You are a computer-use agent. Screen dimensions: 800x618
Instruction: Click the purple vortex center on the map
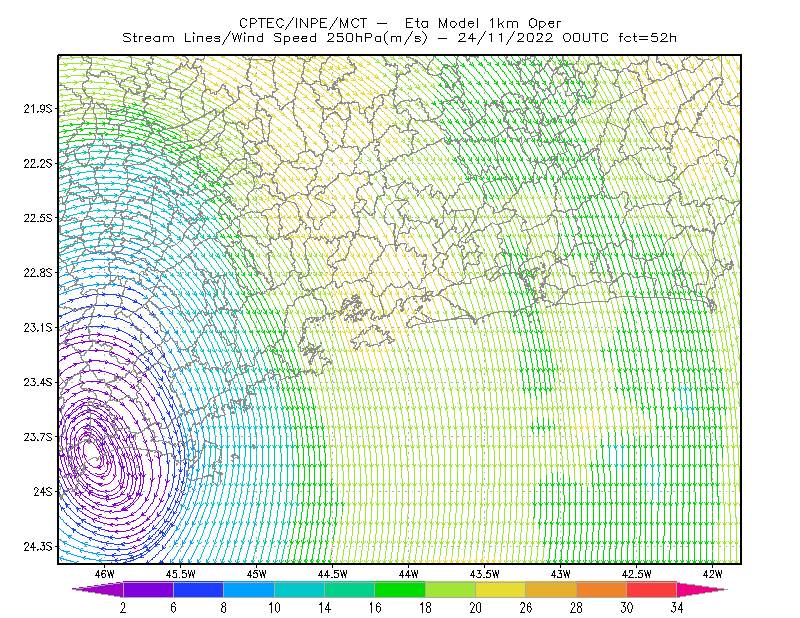(x=92, y=453)
